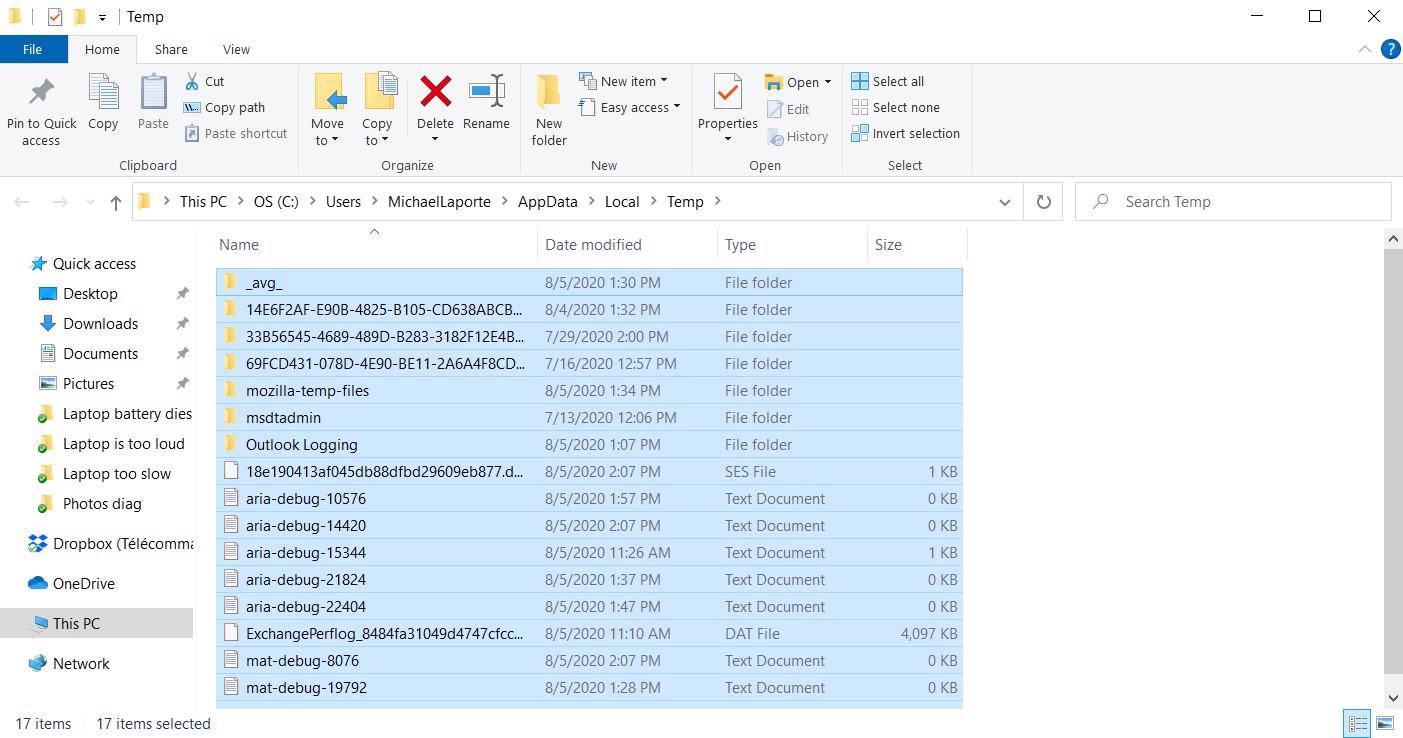Viewport: 1403px width, 738px height.
Task: Switch to details view in status bar
Action: 1357,723
